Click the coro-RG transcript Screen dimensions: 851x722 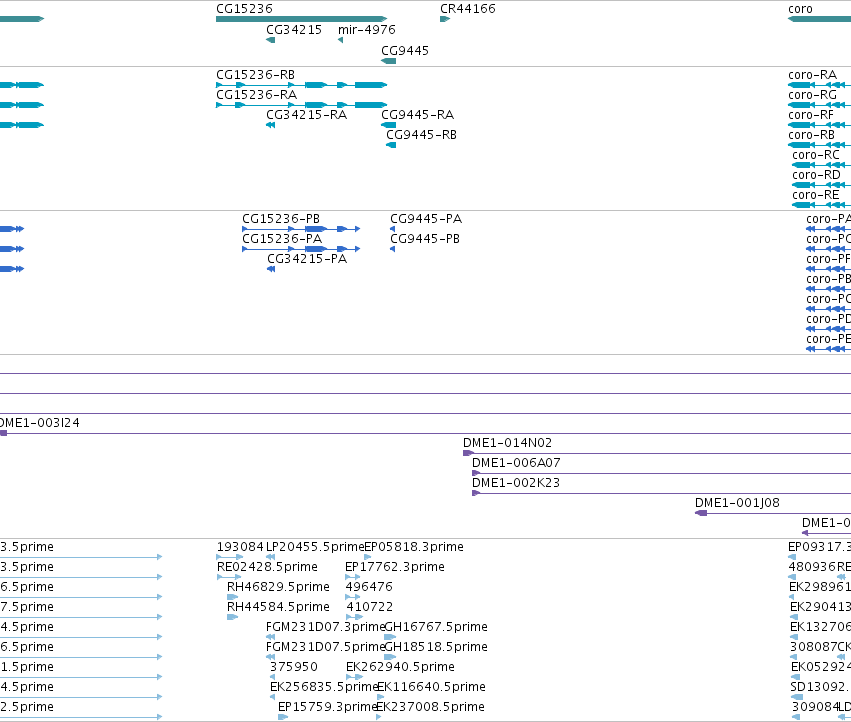pos(820,105)
